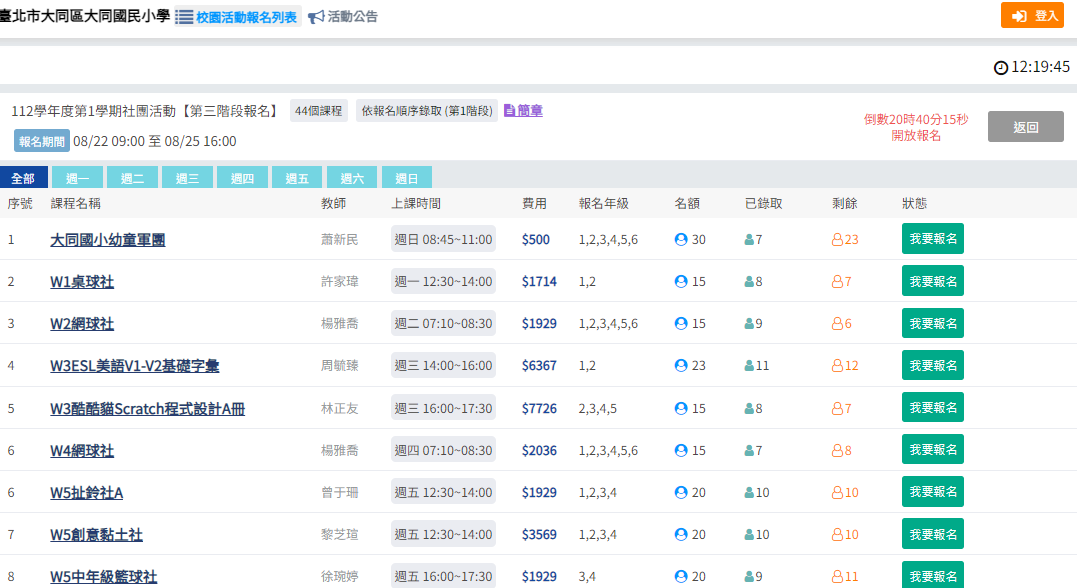
Task: Switch to the 週一 tab
Action: click(77, 179)
